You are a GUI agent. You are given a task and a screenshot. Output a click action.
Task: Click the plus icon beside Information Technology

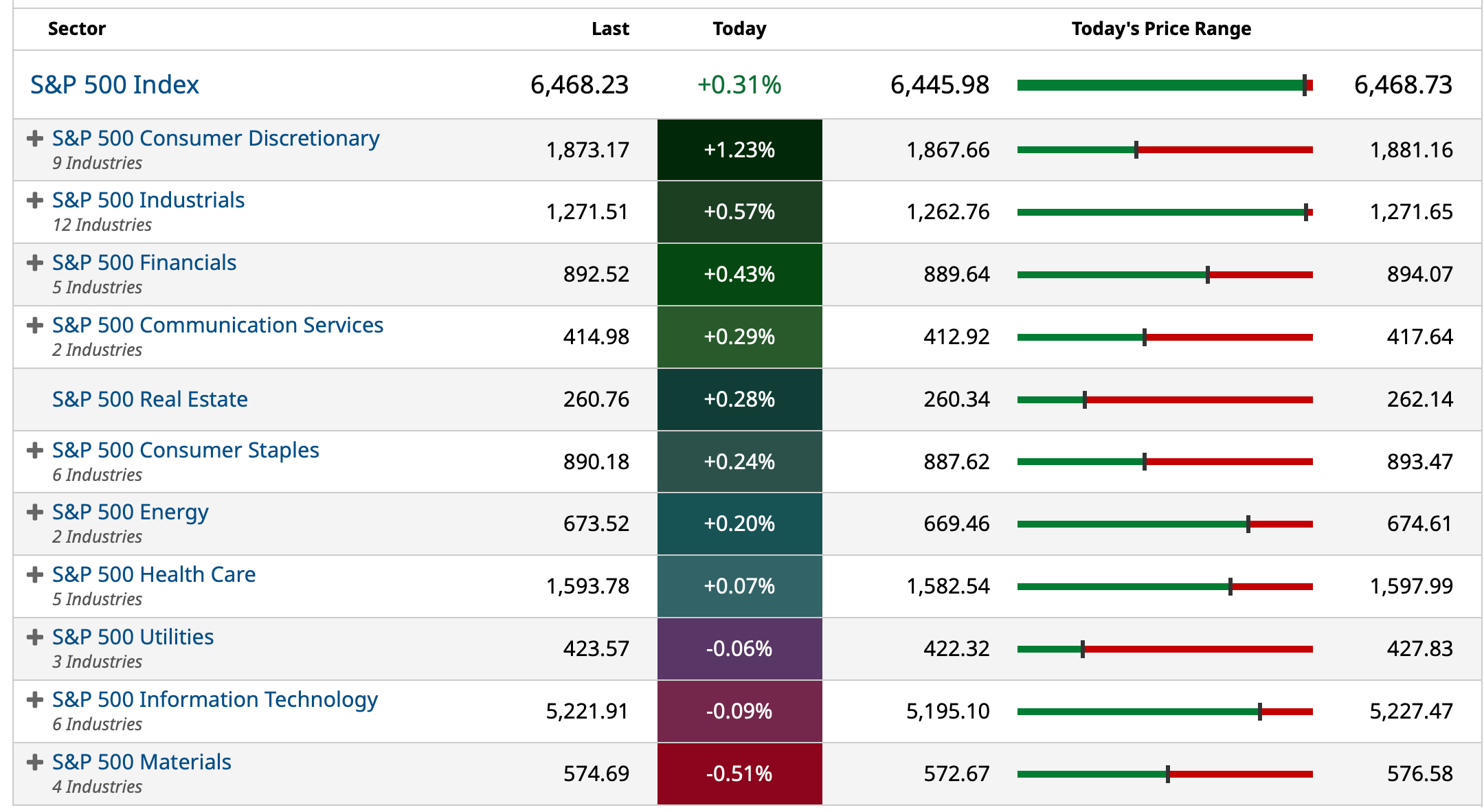click(35, 700)
